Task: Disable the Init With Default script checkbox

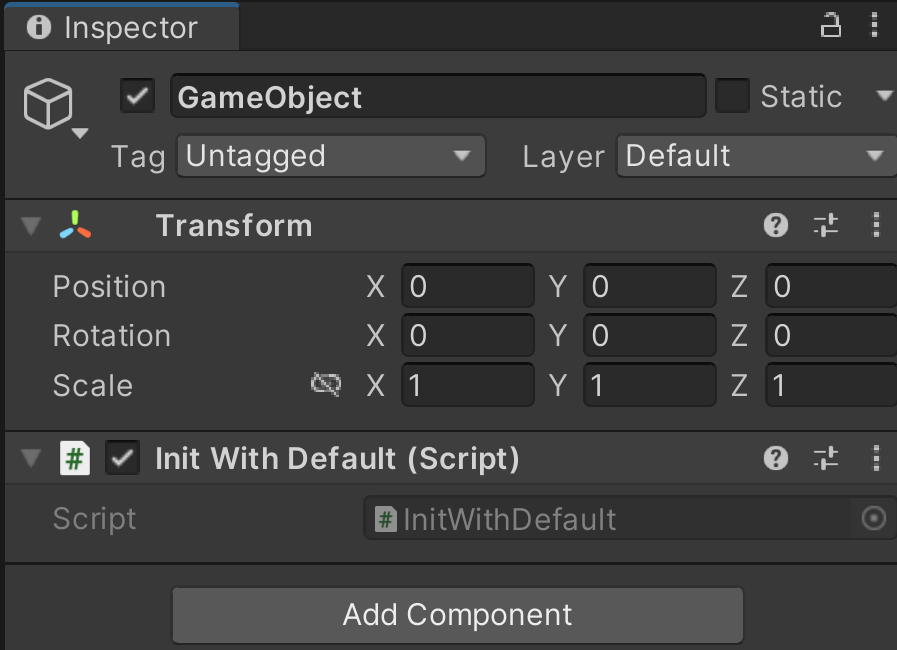Action: tap(122, 458)
